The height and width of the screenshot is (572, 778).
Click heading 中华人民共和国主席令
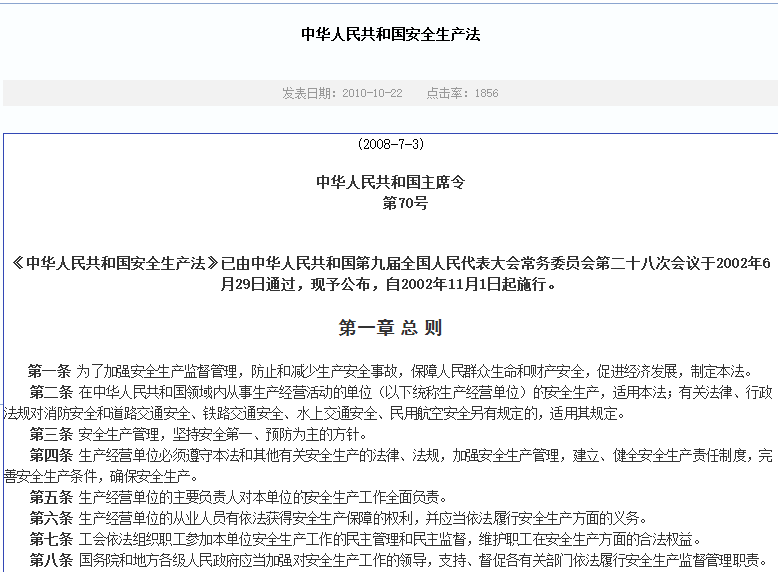click(x=390, y=182)
